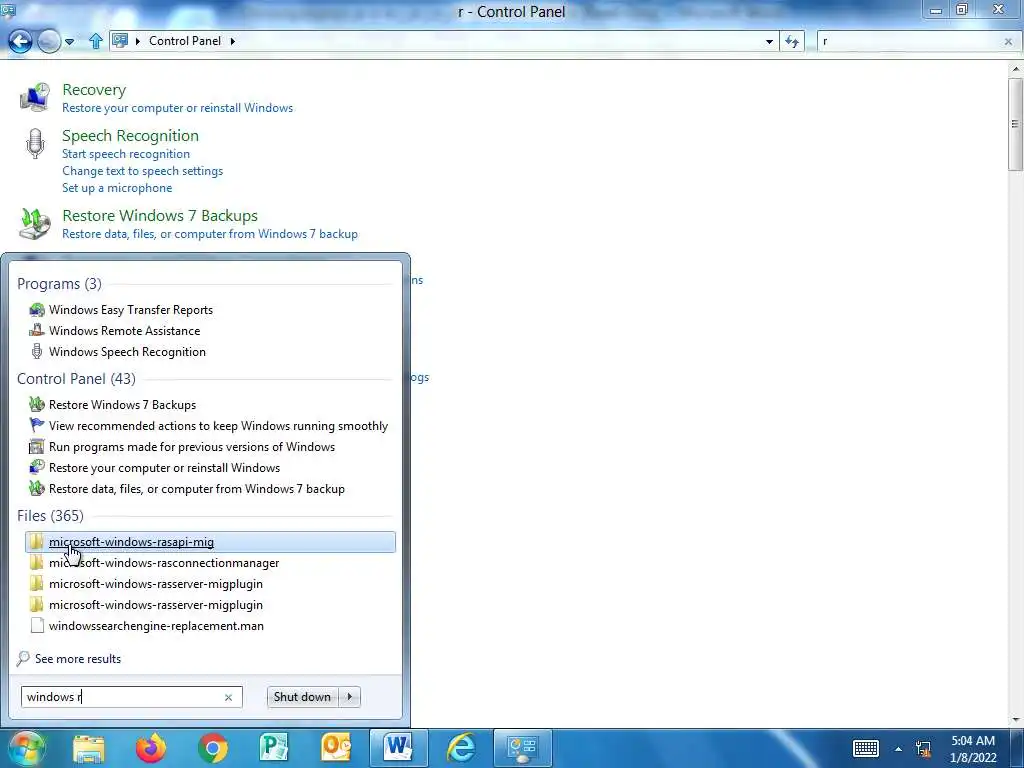The width and height of the screenshot is (1024, 768).
Task: Click the Refresh button beside address bar
Action: coord(792,41)
